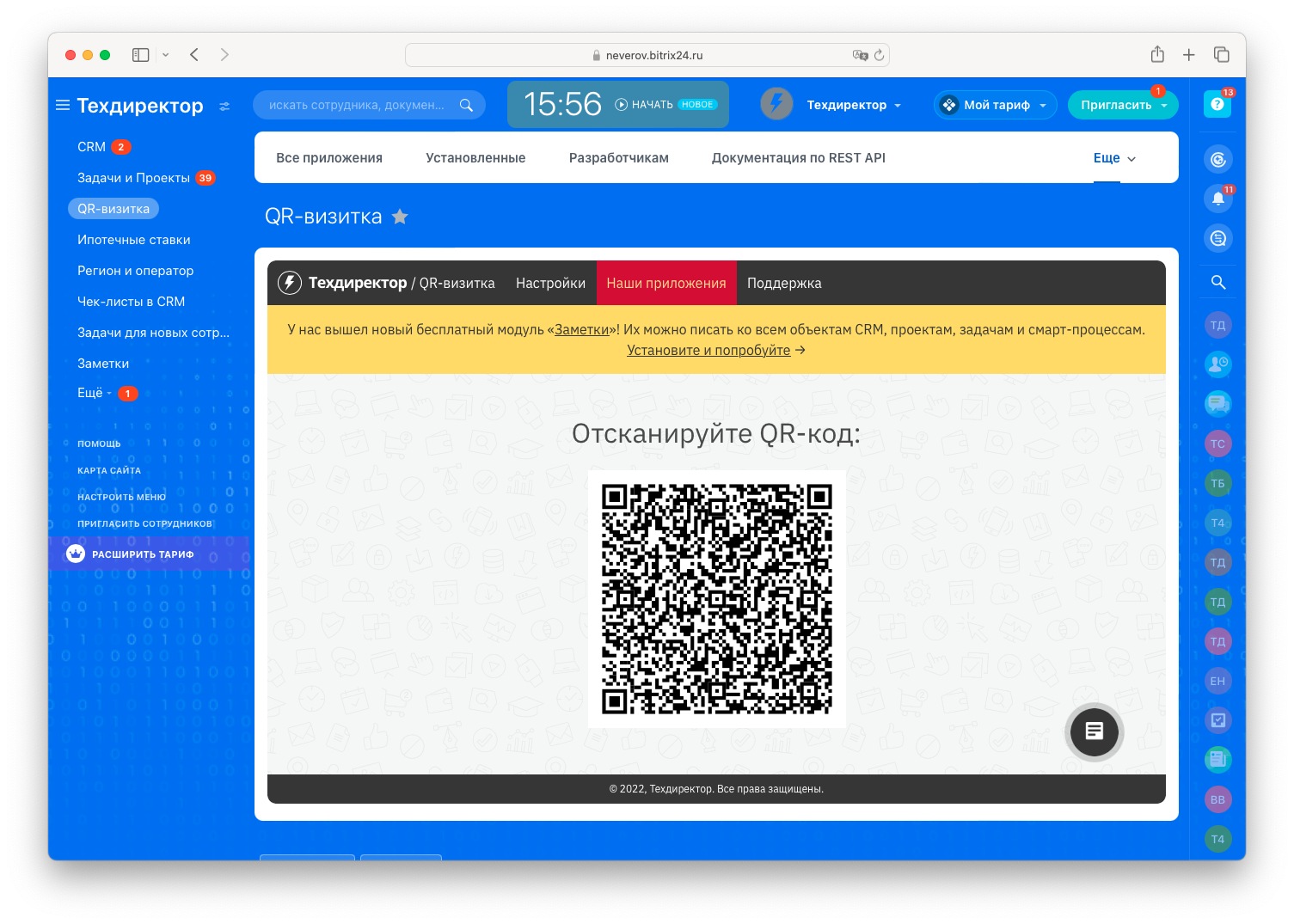Open the Настройки tab of QR-визитка app

coord(550,283)
